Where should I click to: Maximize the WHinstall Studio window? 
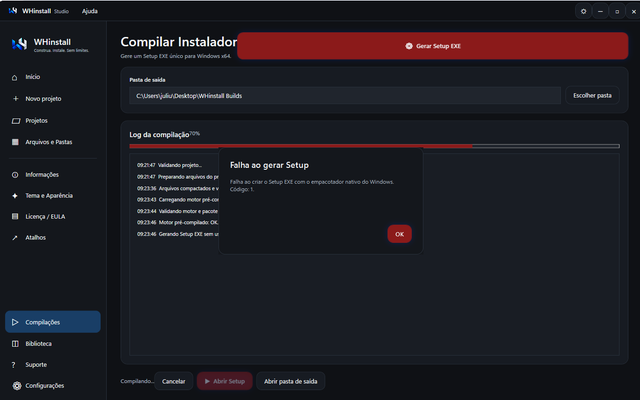(617, 11)
